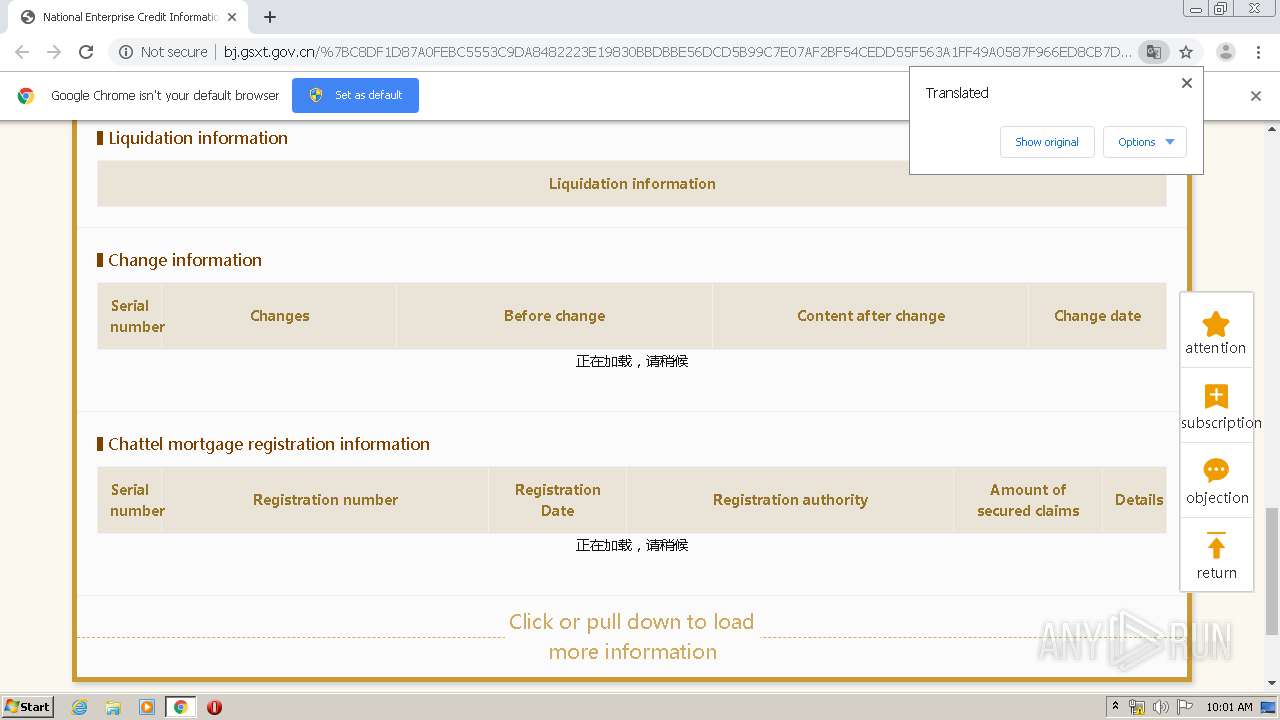The height and width of the screenshot is (720, 1280).
Task: Click the Registration Date column header
Action: pyautogui.click(x=558, y=500)
